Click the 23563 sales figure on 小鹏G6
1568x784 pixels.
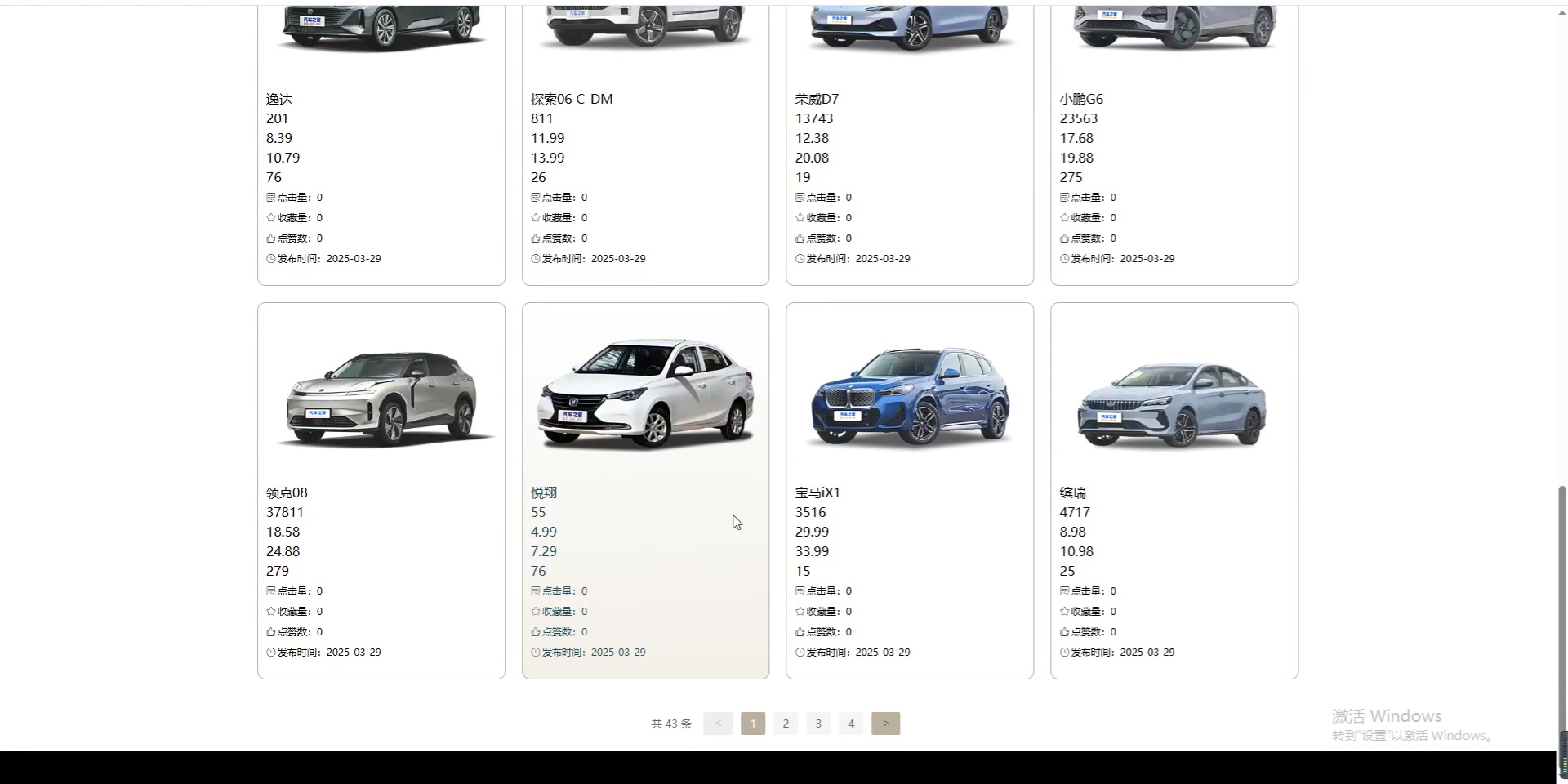tap(1079, 118)
